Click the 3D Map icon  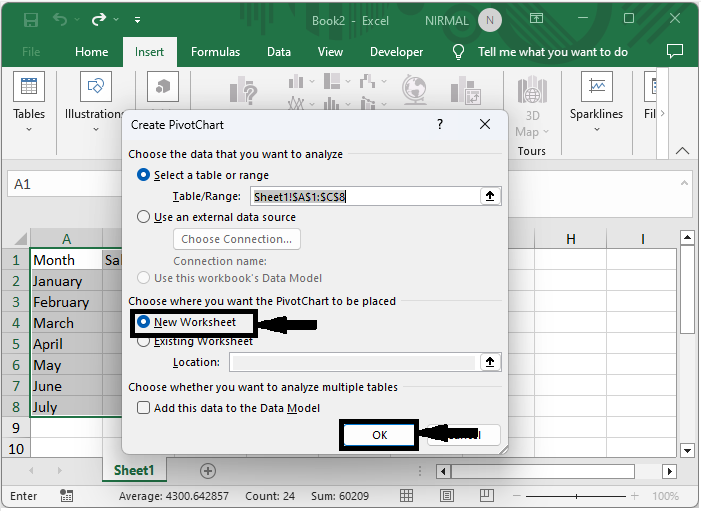pos(532,89)
